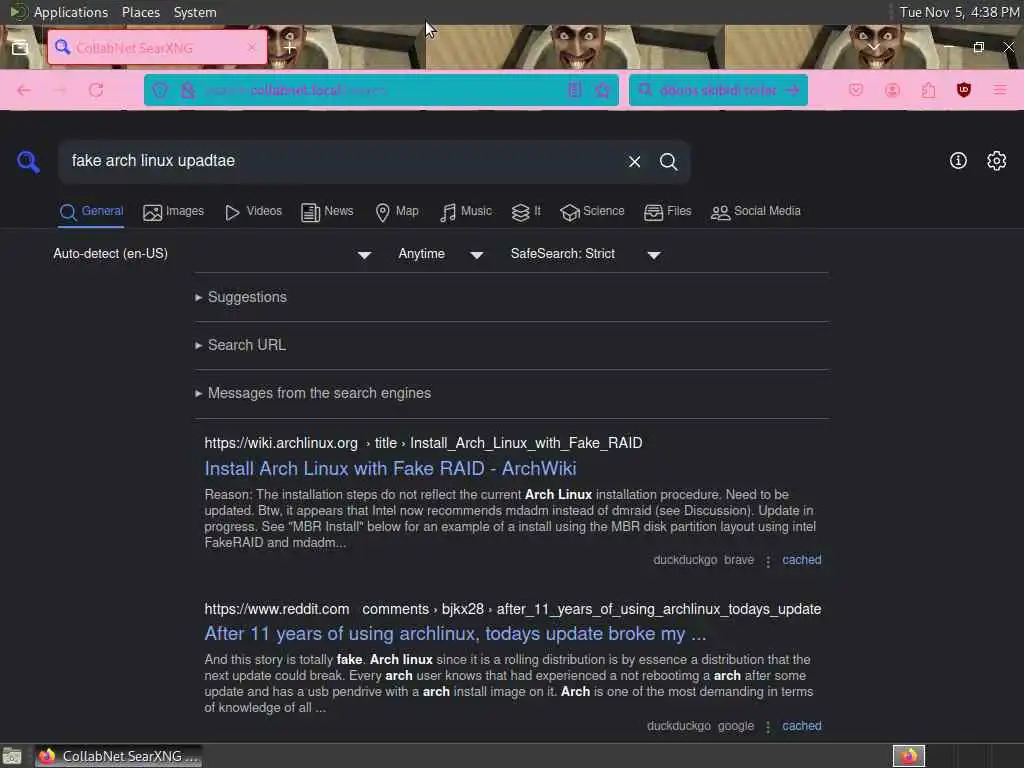1024x768 pixels.
Task: Clear the search query with X icon
Action: 634,161
